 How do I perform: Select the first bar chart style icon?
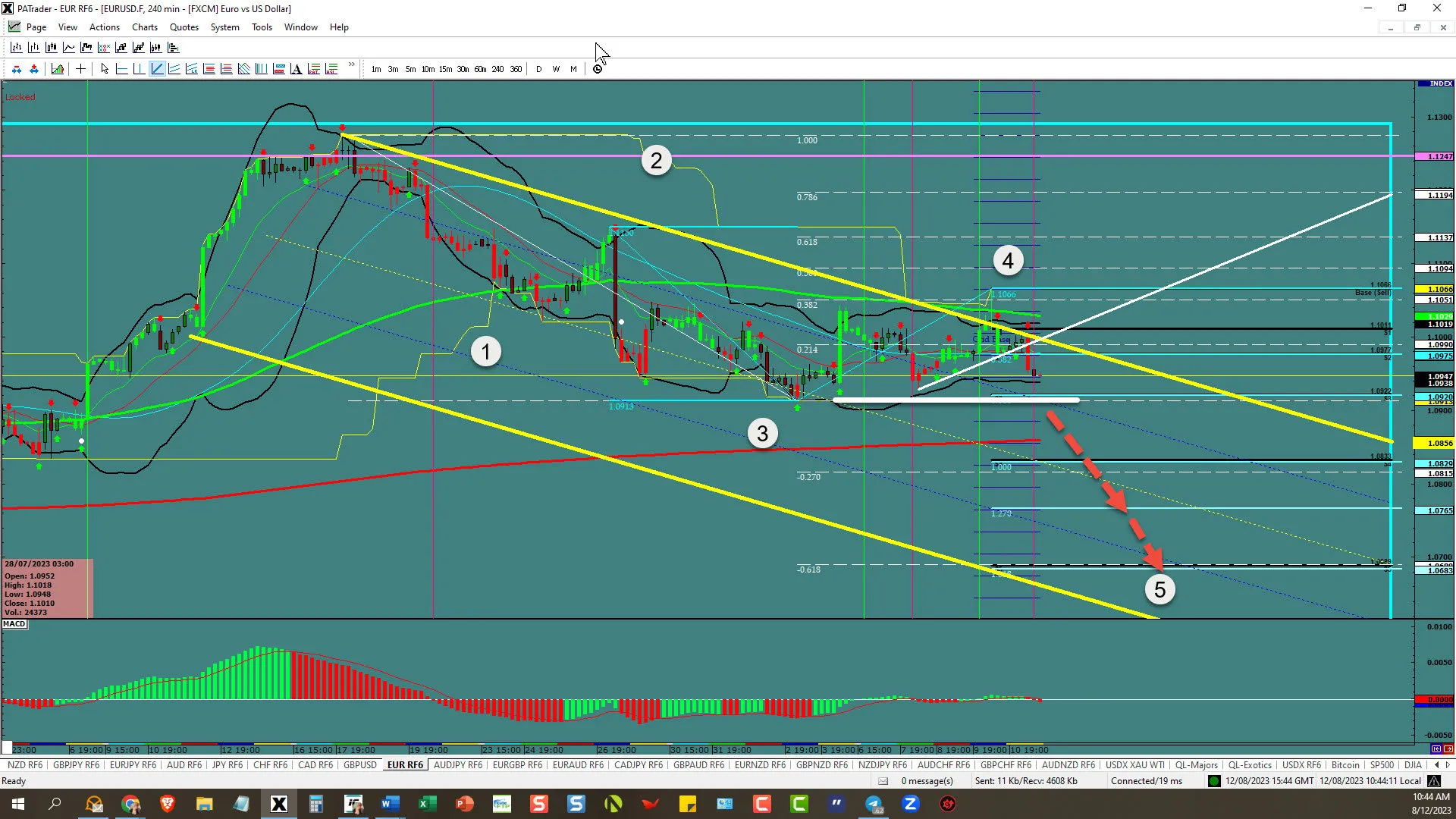click(x=16, y=48)
